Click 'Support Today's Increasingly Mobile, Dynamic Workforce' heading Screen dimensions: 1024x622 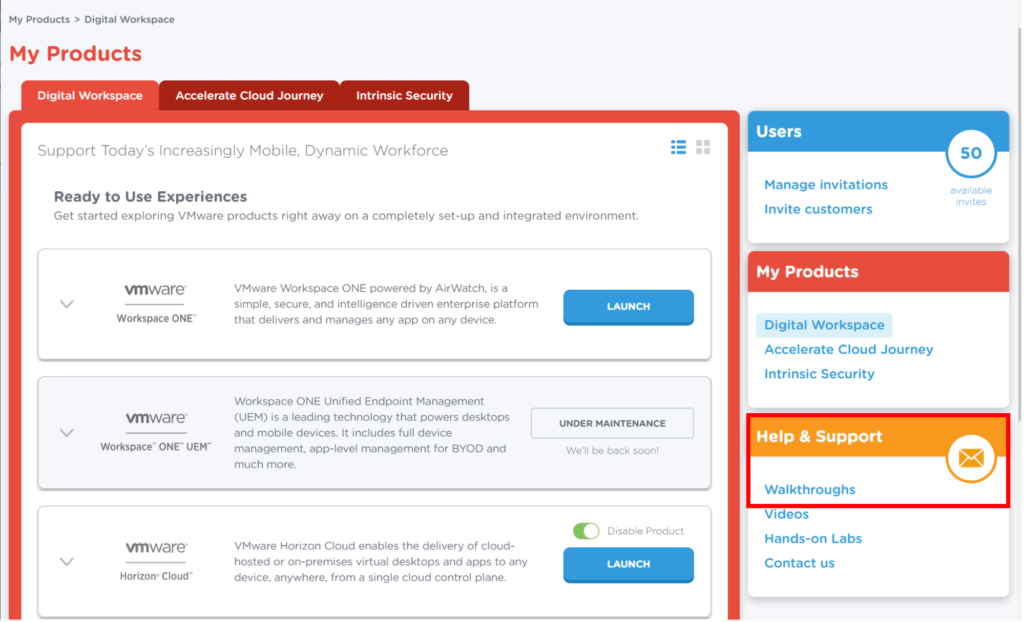(242, 151)
